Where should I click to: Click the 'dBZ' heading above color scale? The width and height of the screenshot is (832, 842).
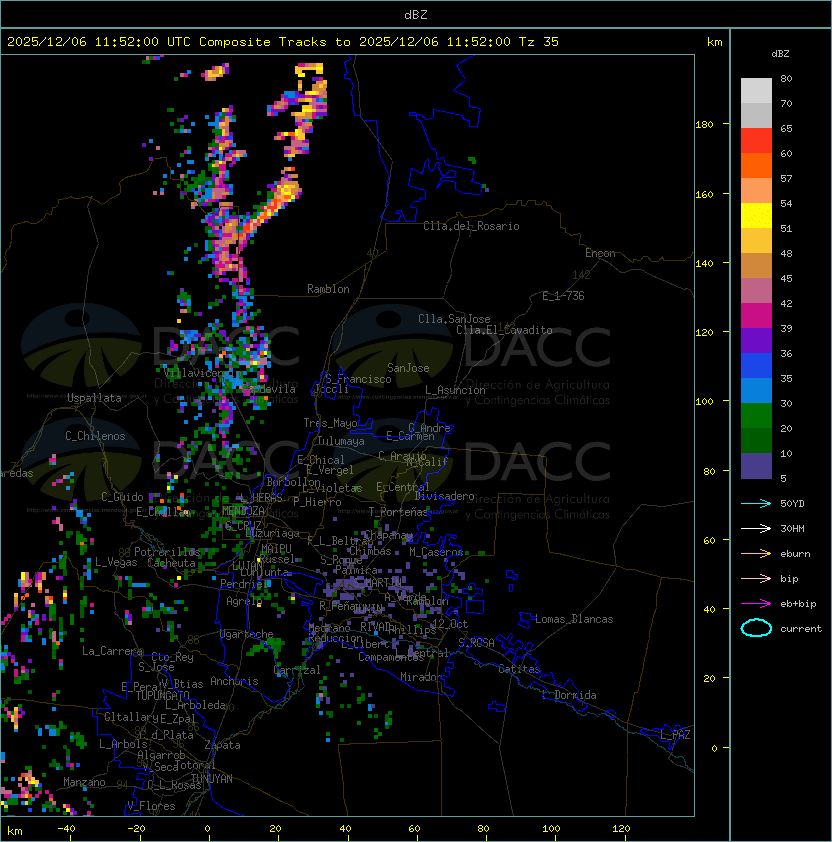(780, 54)
